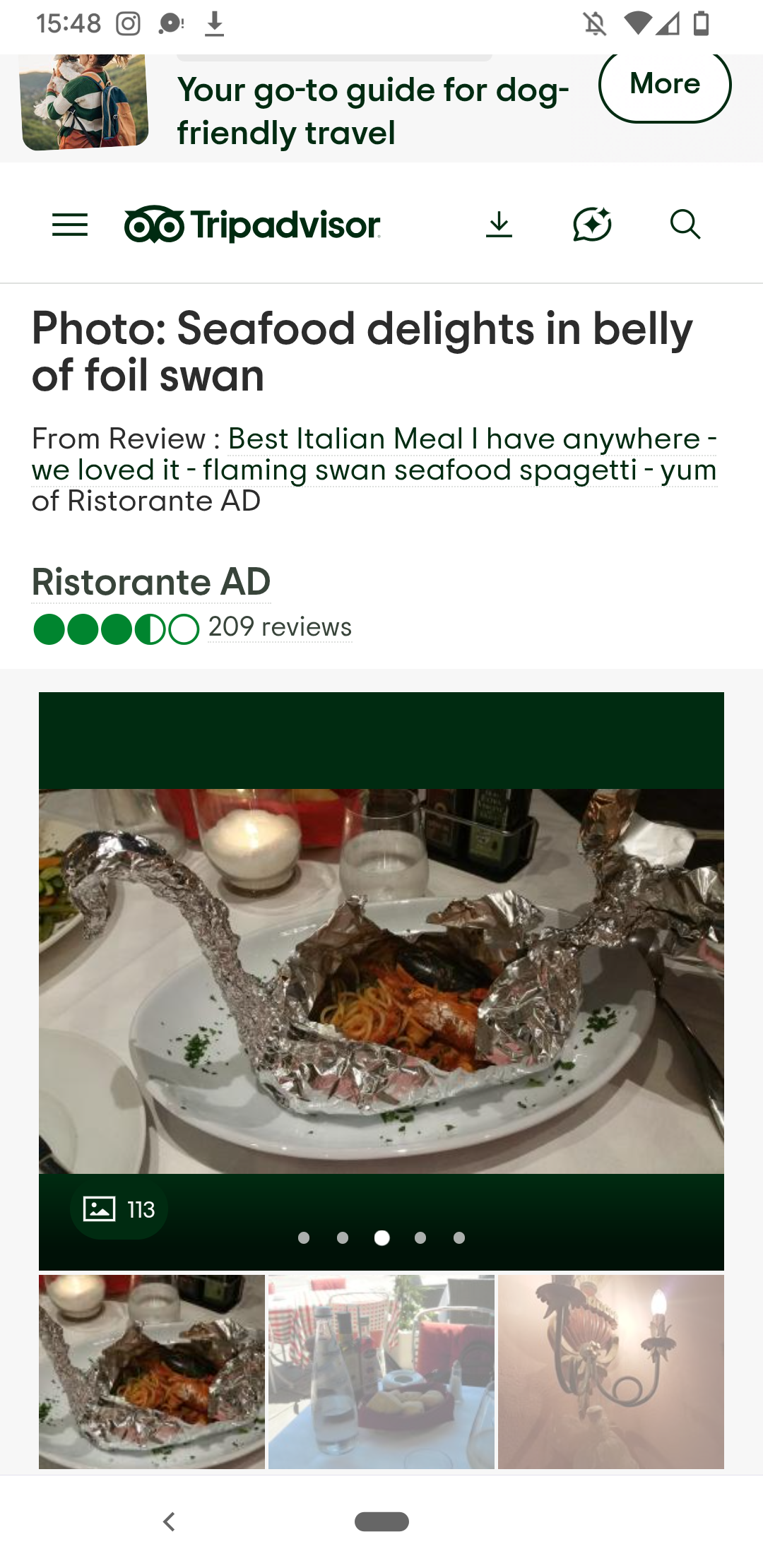Open the water bottle table thumbnail
763x1568 pixels.
coord(381,1372)
